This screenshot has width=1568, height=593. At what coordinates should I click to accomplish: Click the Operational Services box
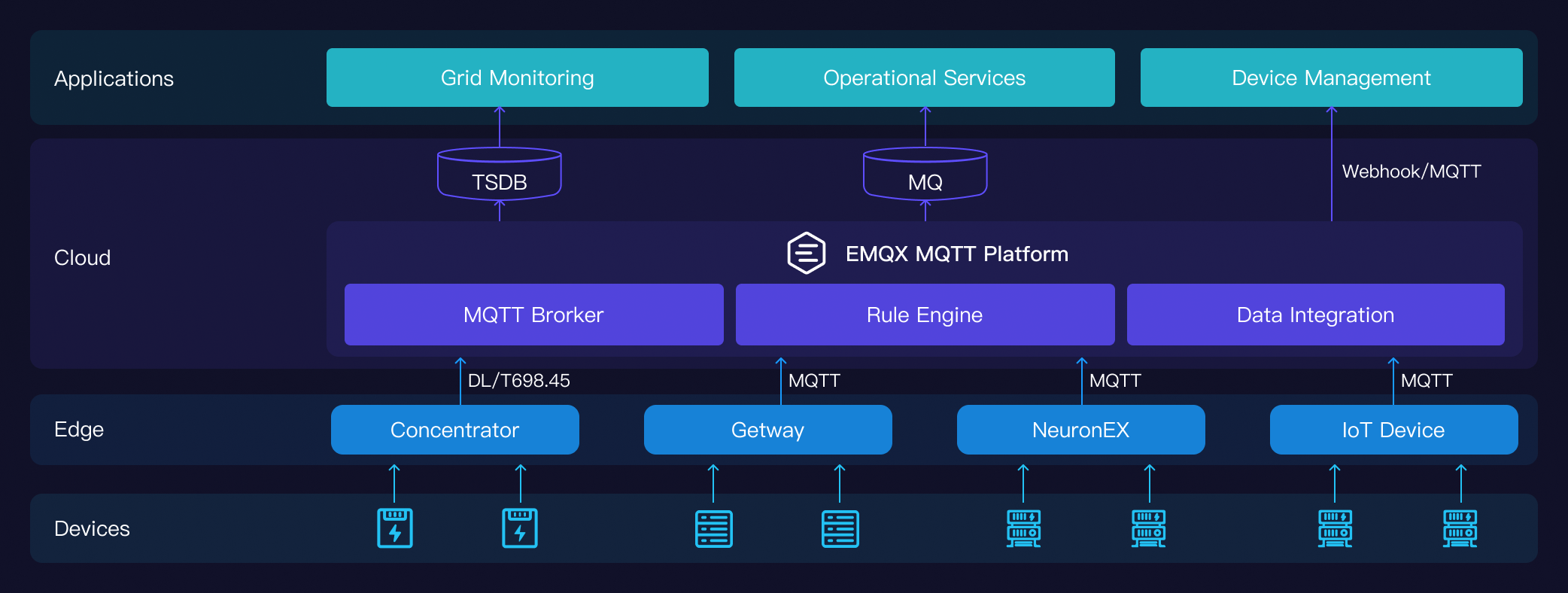tap(925, 78)
